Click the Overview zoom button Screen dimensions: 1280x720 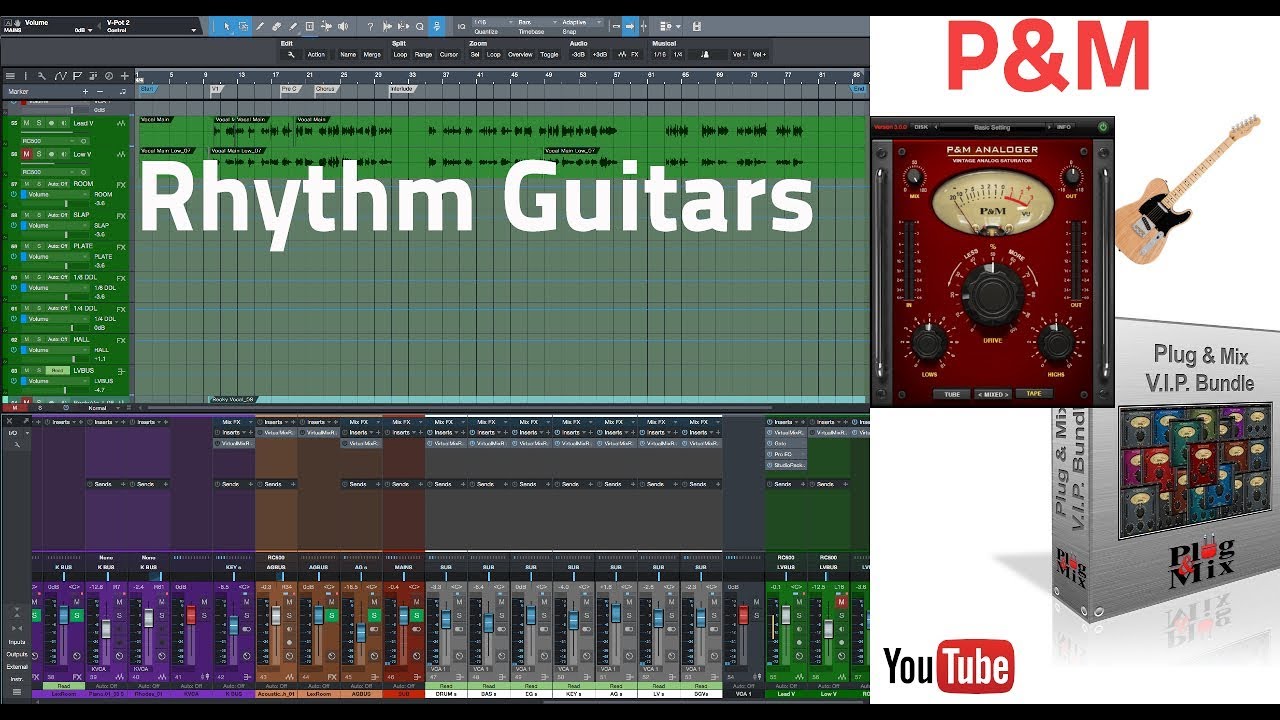point(520,55)
